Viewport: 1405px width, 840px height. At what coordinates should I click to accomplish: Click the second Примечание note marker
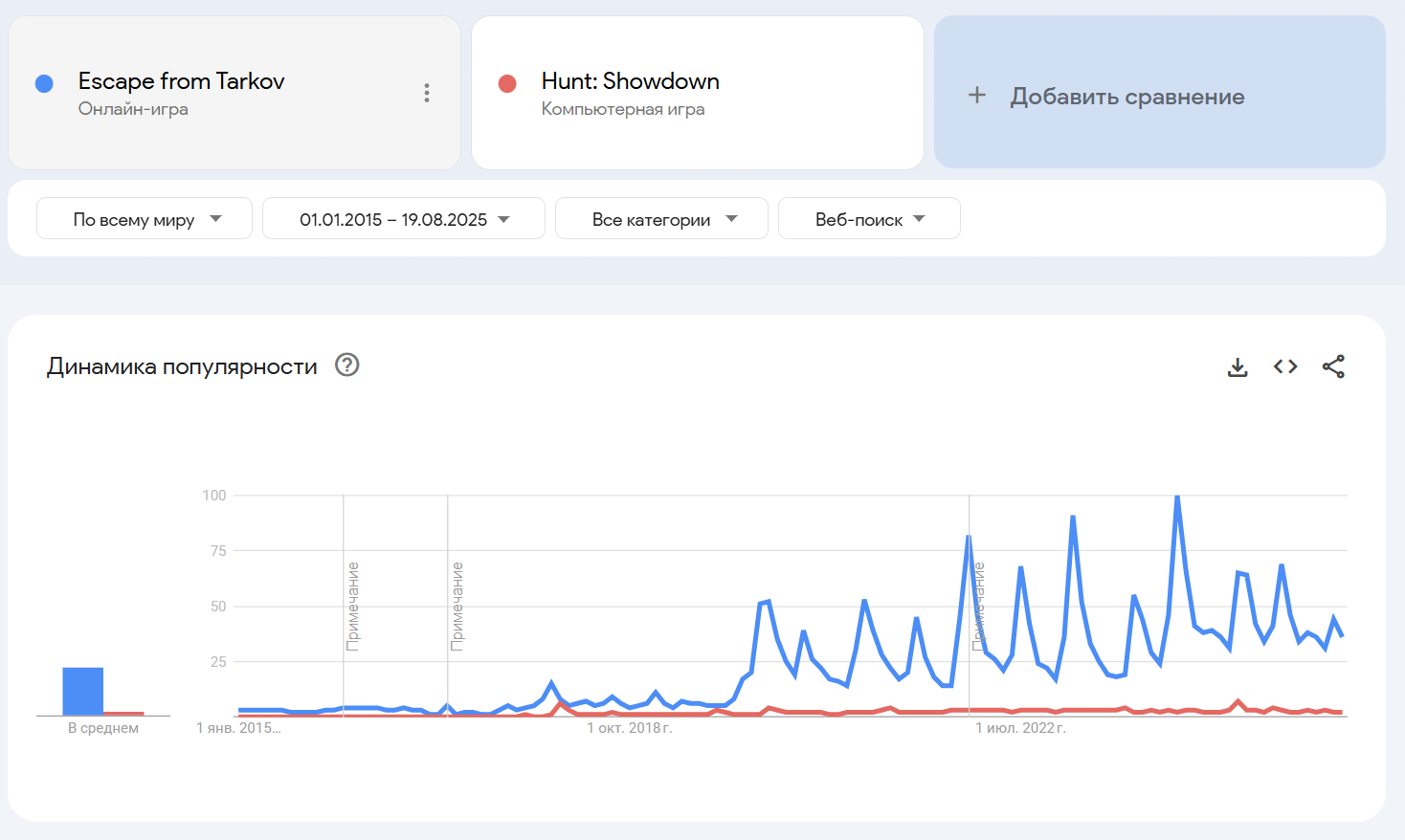coord(457,606)
